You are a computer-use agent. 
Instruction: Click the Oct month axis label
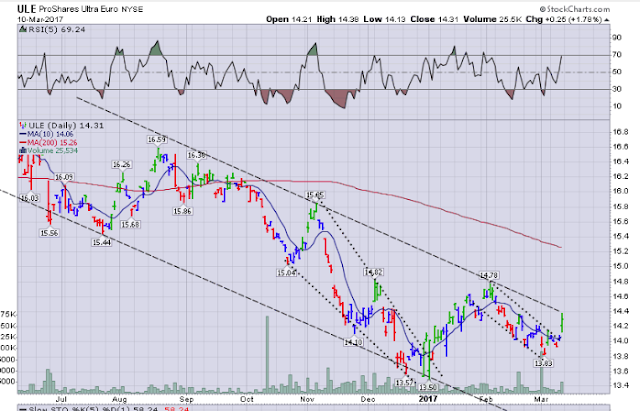click(x=247, y=399)
